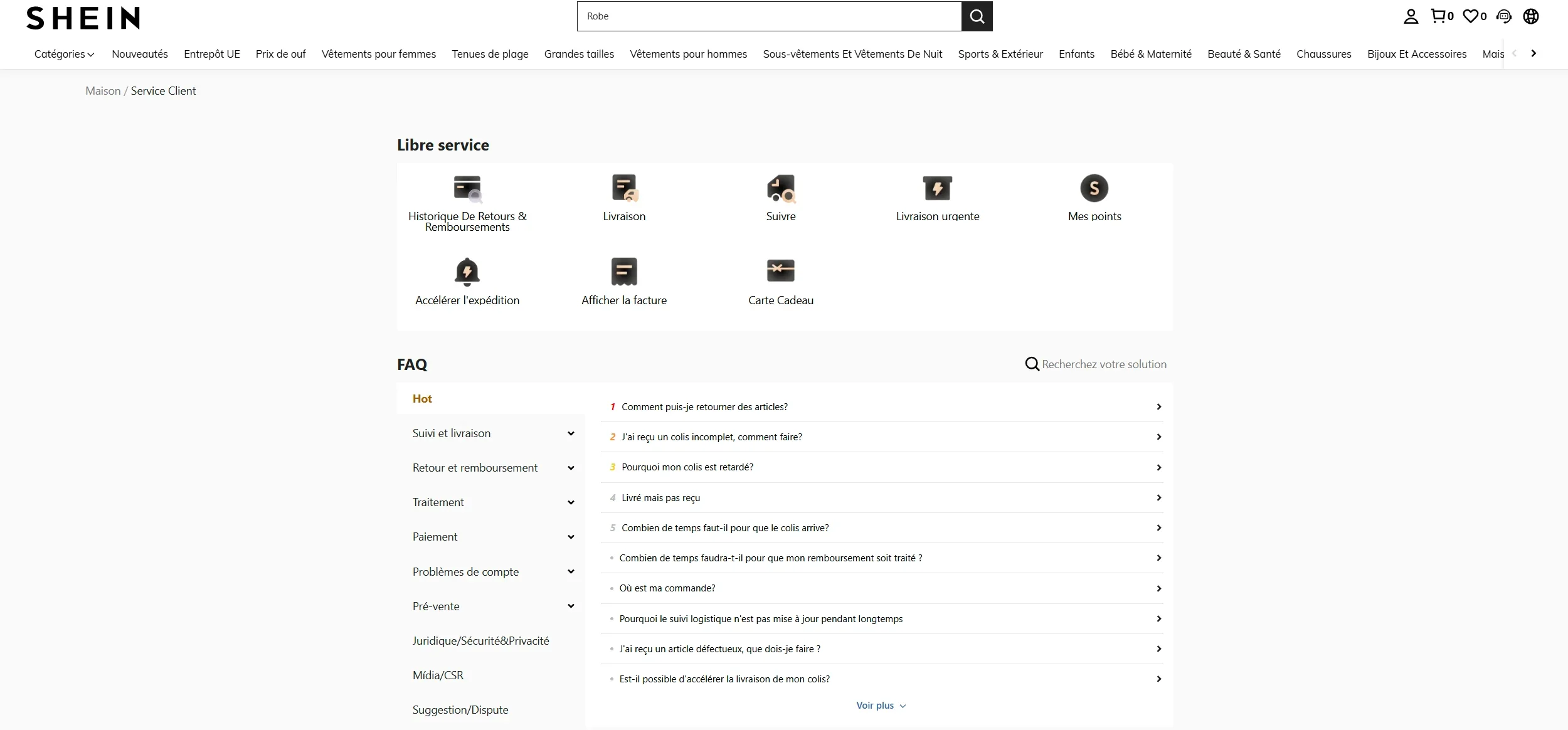The width and height of the screenshot is (1568, 730).
Task: Open Bijoux Et Accessoires menu
Action: pyautogui.click(x=1417, y=54)
